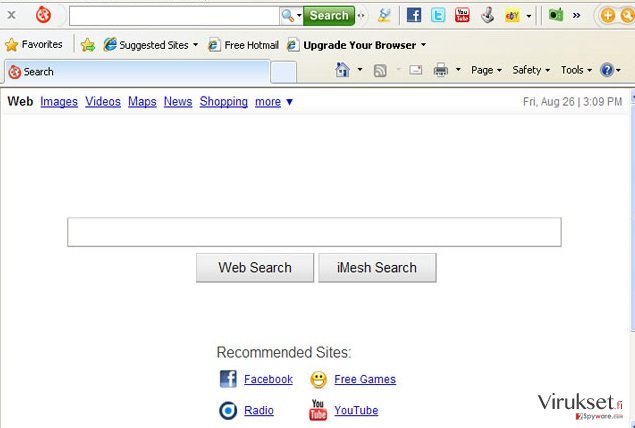635x428 pixels.
Task: Open the YouTube recommended link
Action: (x=356, y=410)
